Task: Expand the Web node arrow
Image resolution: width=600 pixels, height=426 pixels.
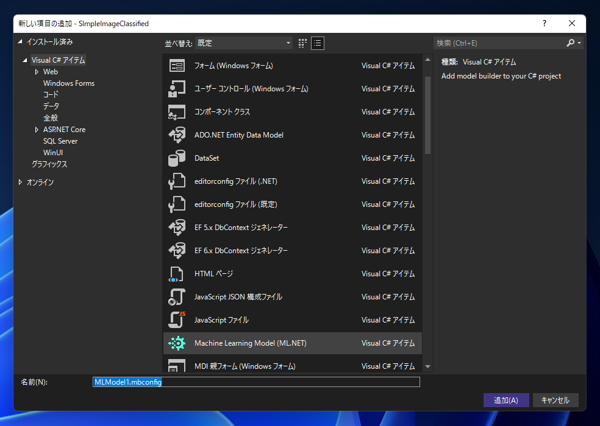Action: click(36, 72)
